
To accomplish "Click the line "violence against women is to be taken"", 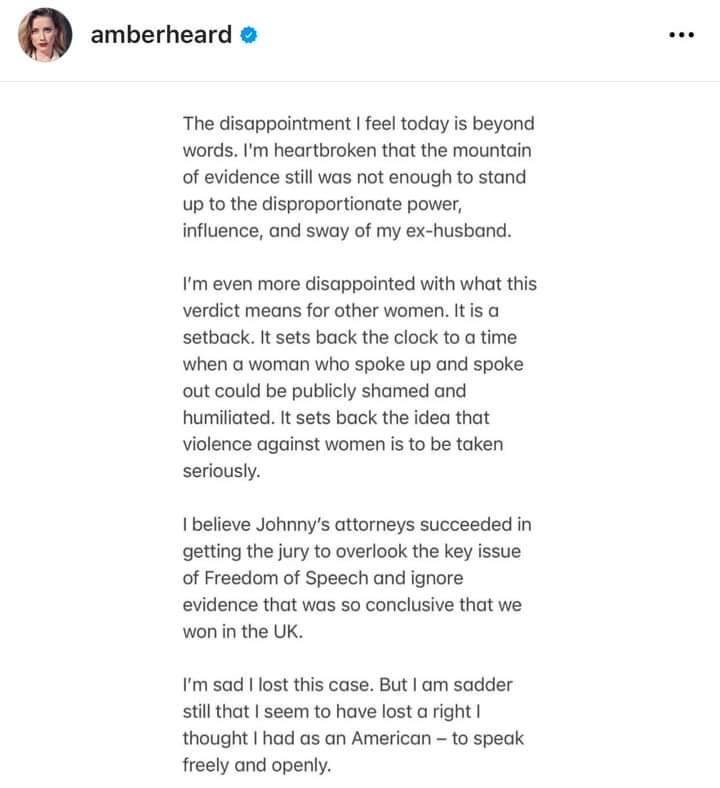I will coord(342,444).
